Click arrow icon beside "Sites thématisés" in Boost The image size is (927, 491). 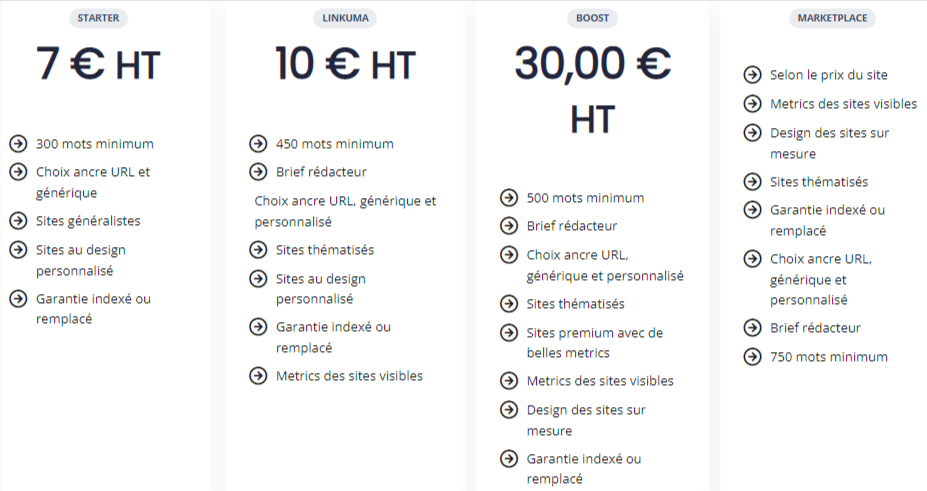coord(508,303)
